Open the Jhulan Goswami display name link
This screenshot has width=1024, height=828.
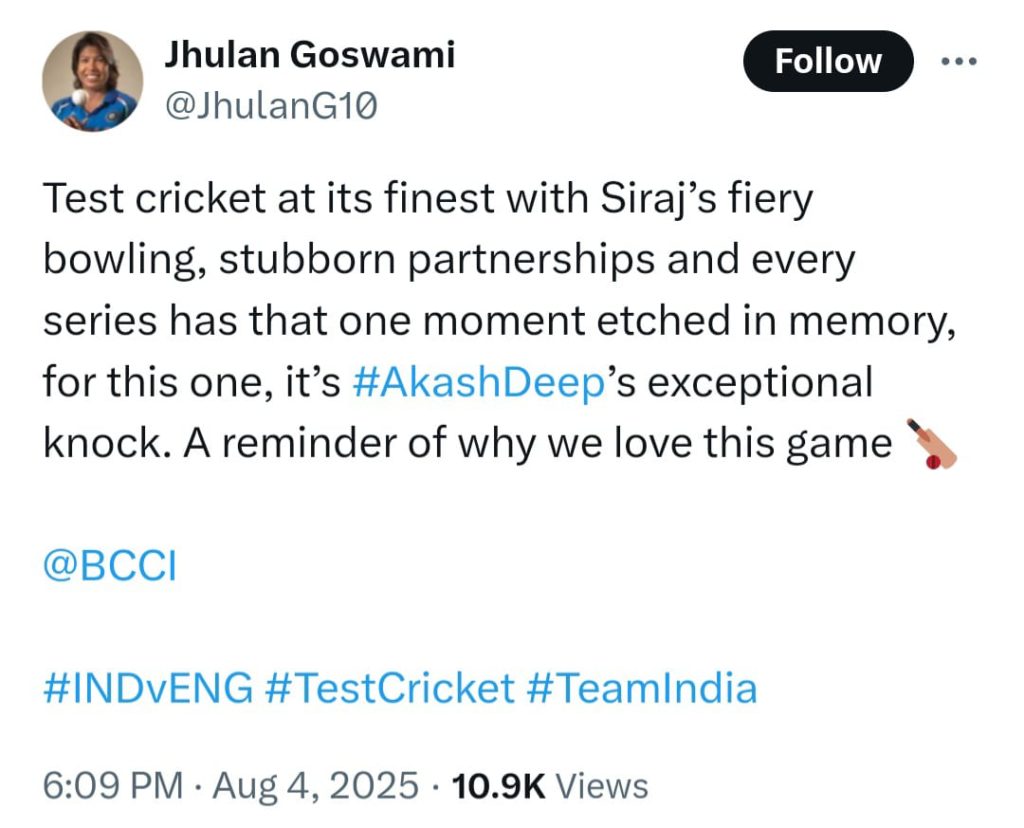[309, 55]
